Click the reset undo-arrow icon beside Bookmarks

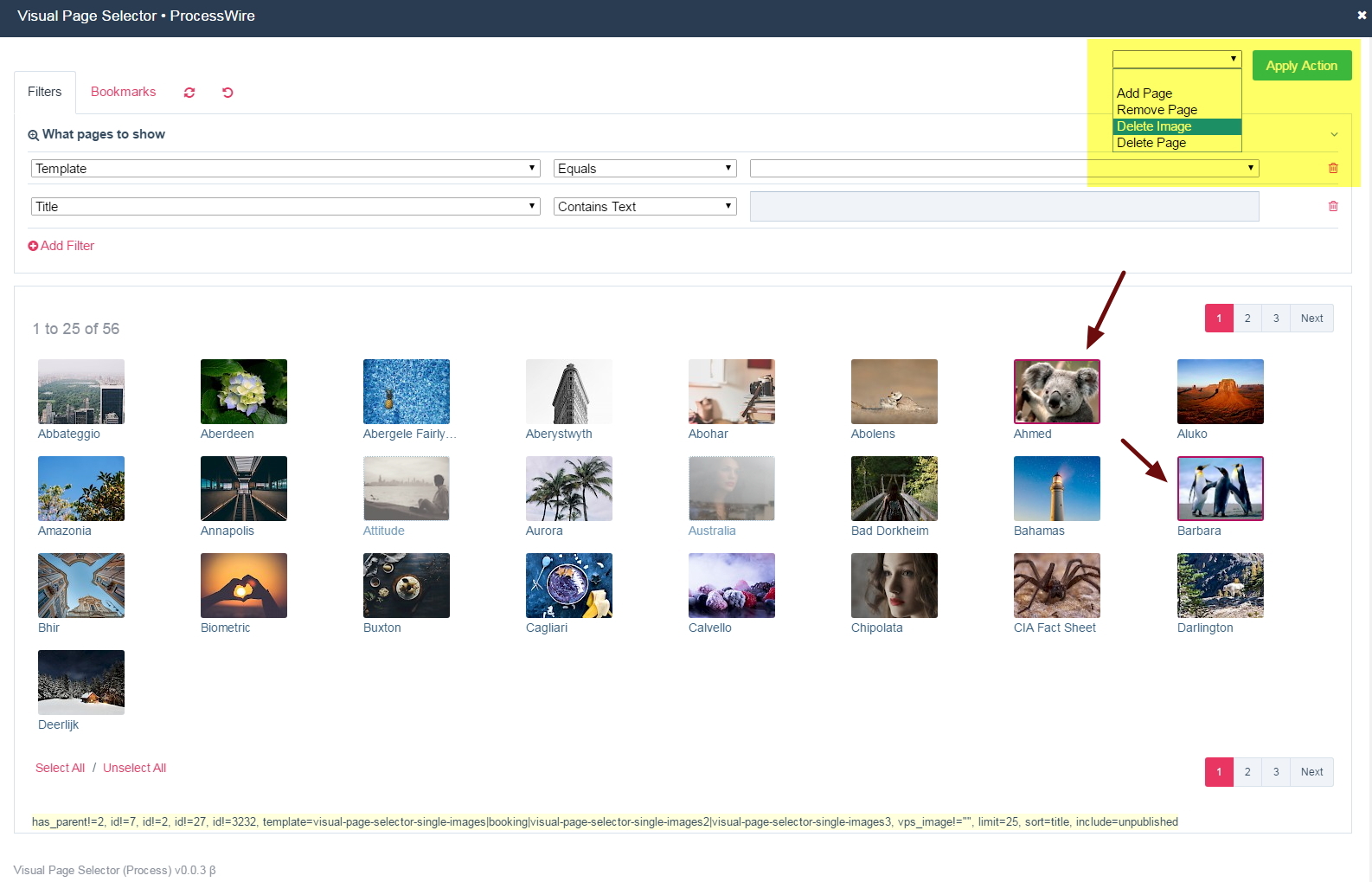click(x=228, y=93)
